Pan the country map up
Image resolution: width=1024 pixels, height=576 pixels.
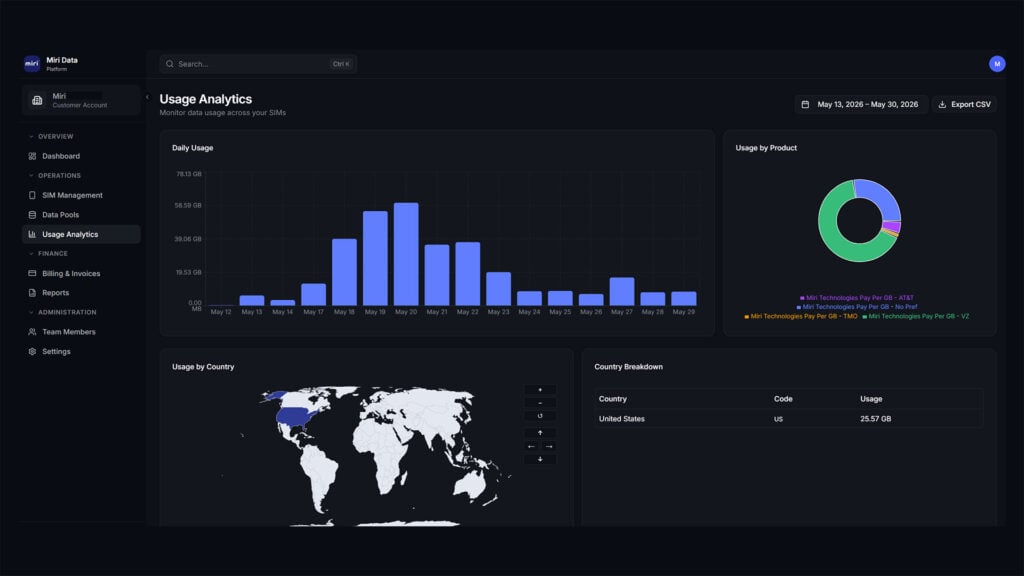point(540,433)
